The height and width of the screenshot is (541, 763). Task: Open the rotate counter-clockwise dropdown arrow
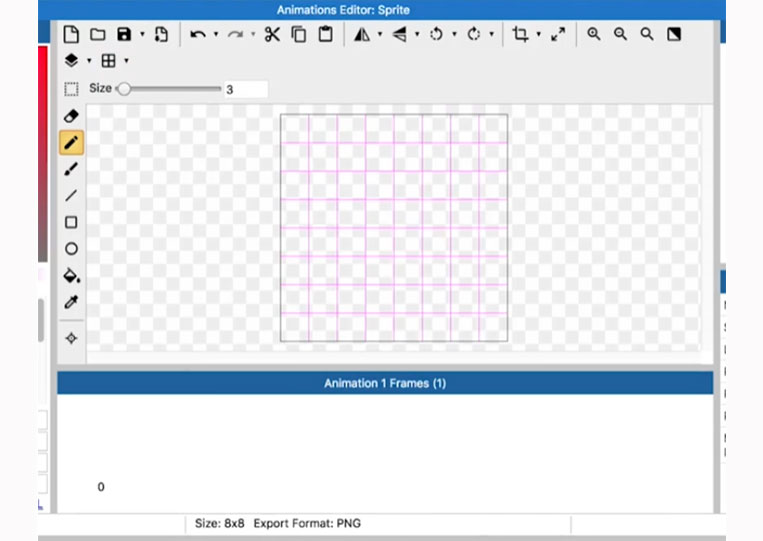454,35
